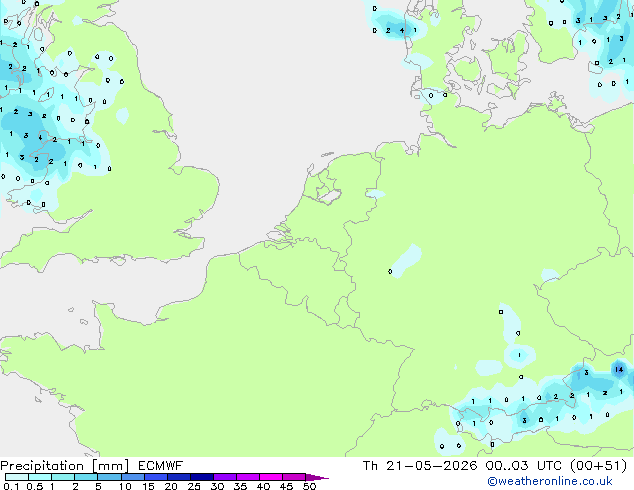Click the '14' precipitation value on map

[619, 370]
